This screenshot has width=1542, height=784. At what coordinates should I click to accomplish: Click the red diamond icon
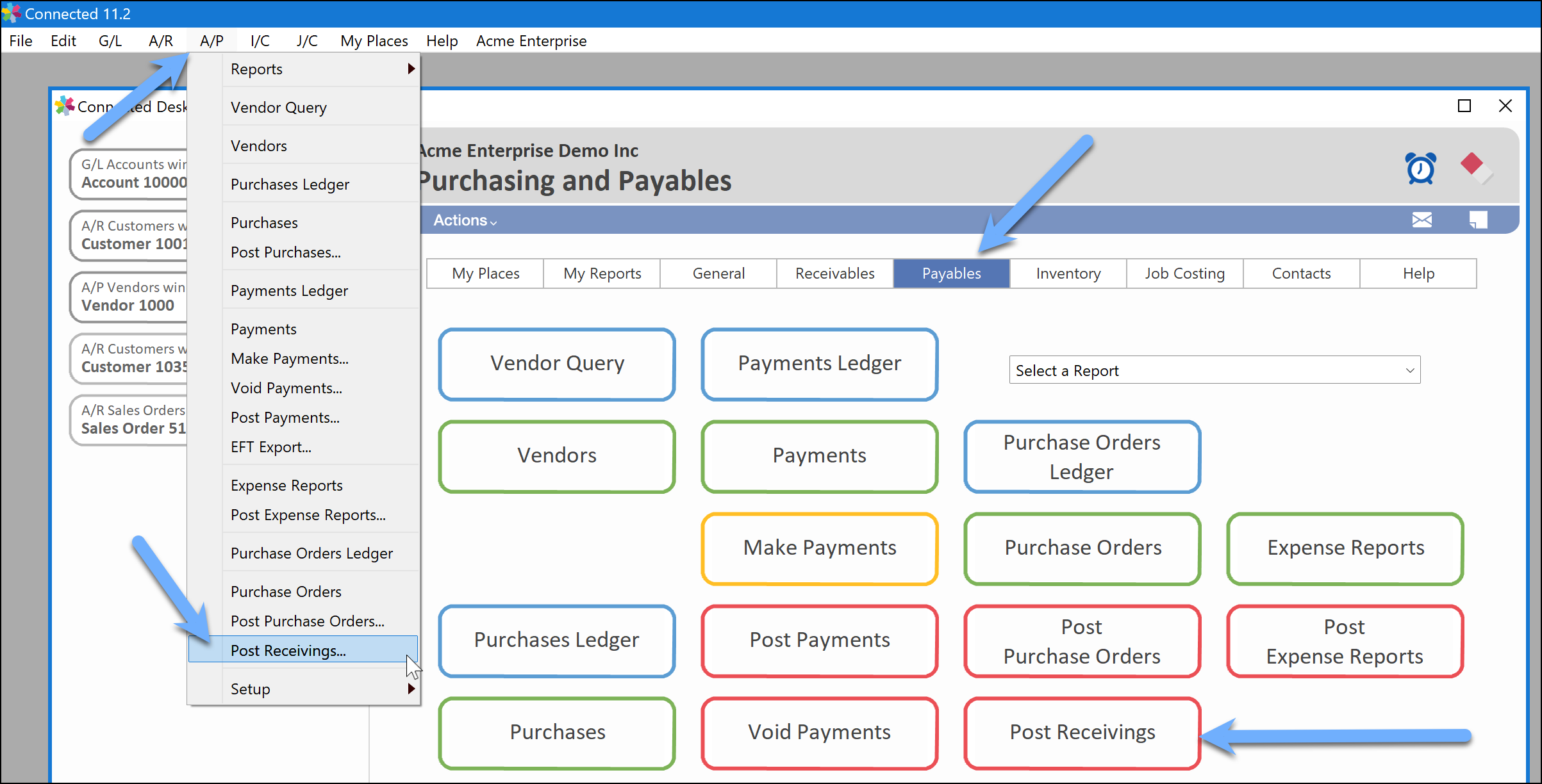pos(1472,164)
